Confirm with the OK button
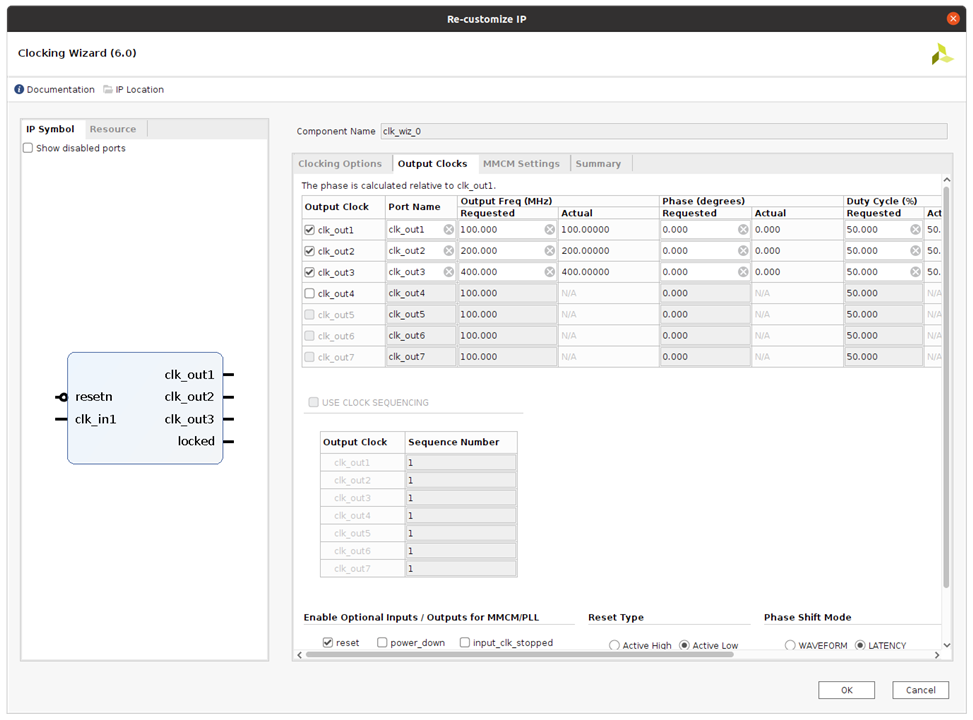The width and height of the screenshot is (973, 720). pyautogui.click(x=846, y=690)
